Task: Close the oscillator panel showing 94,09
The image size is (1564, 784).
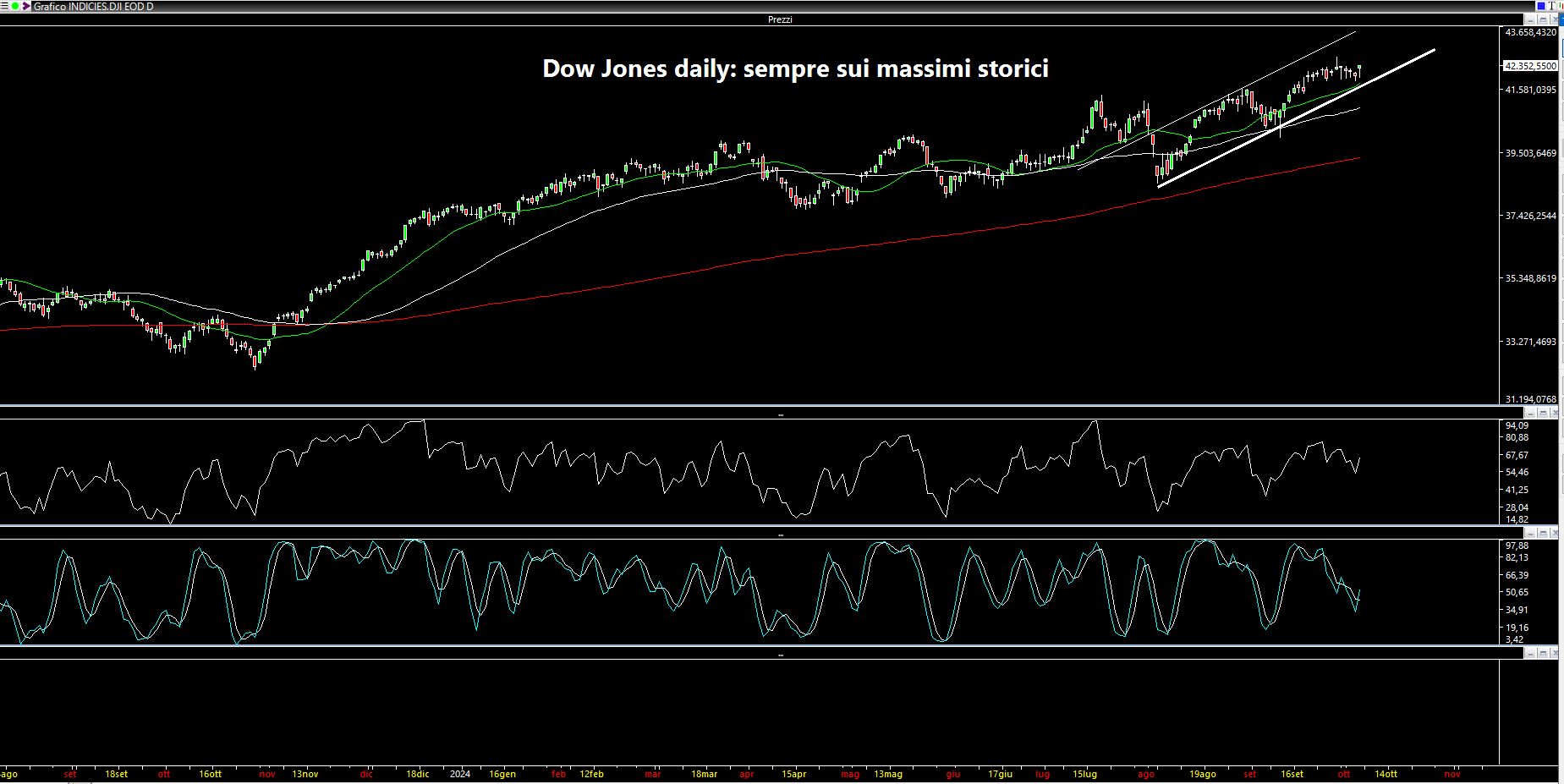Action: pos(1555,413)
